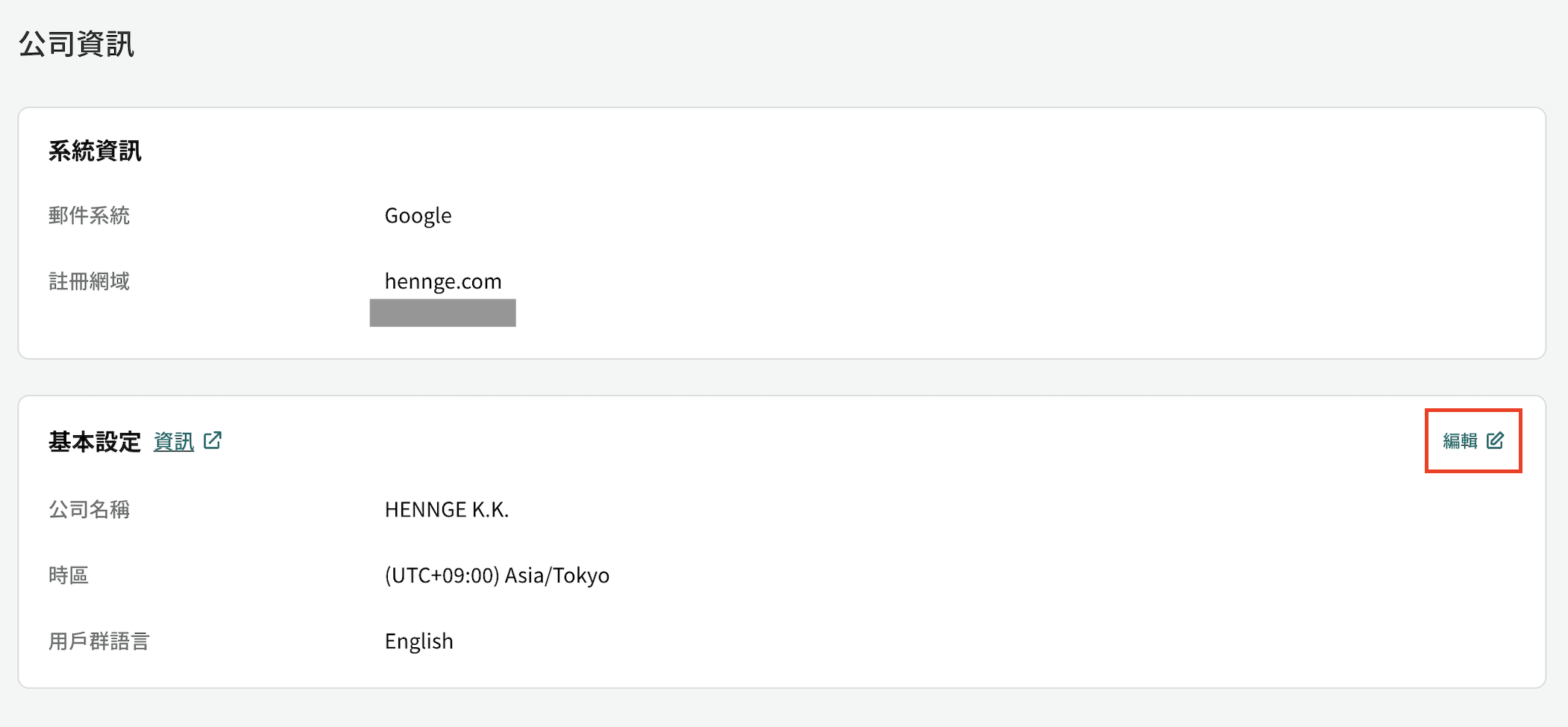Select the HENNGE K.K. company name value
This screenshot has height=727, width=1568.
tap(446, 509)
